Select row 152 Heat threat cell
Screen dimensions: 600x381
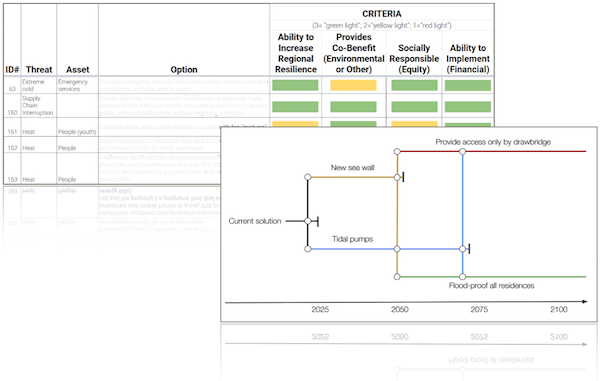[x=28, y=148]
